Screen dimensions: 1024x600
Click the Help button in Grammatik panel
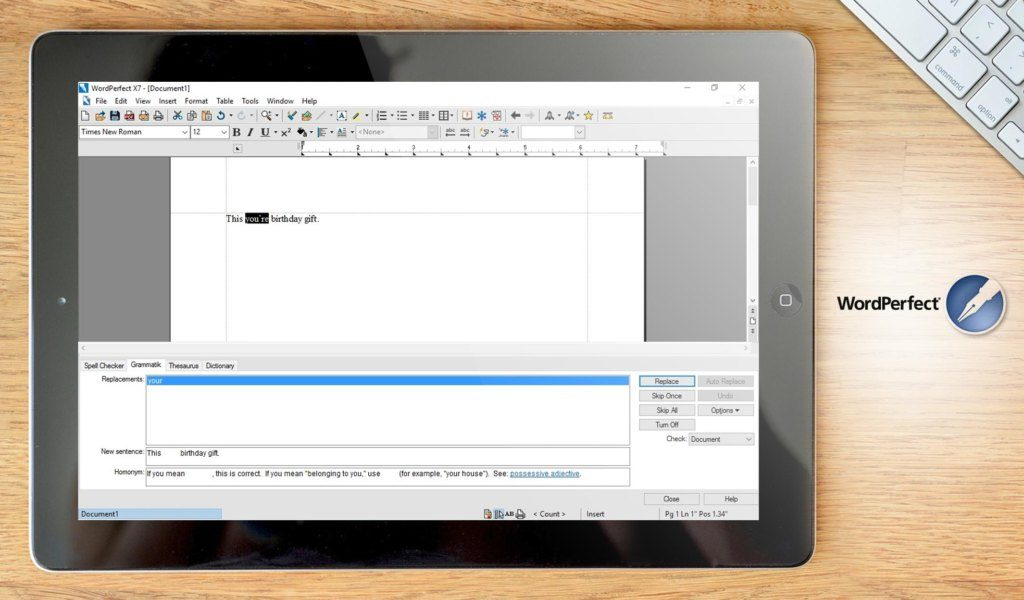tap(731, 499)
